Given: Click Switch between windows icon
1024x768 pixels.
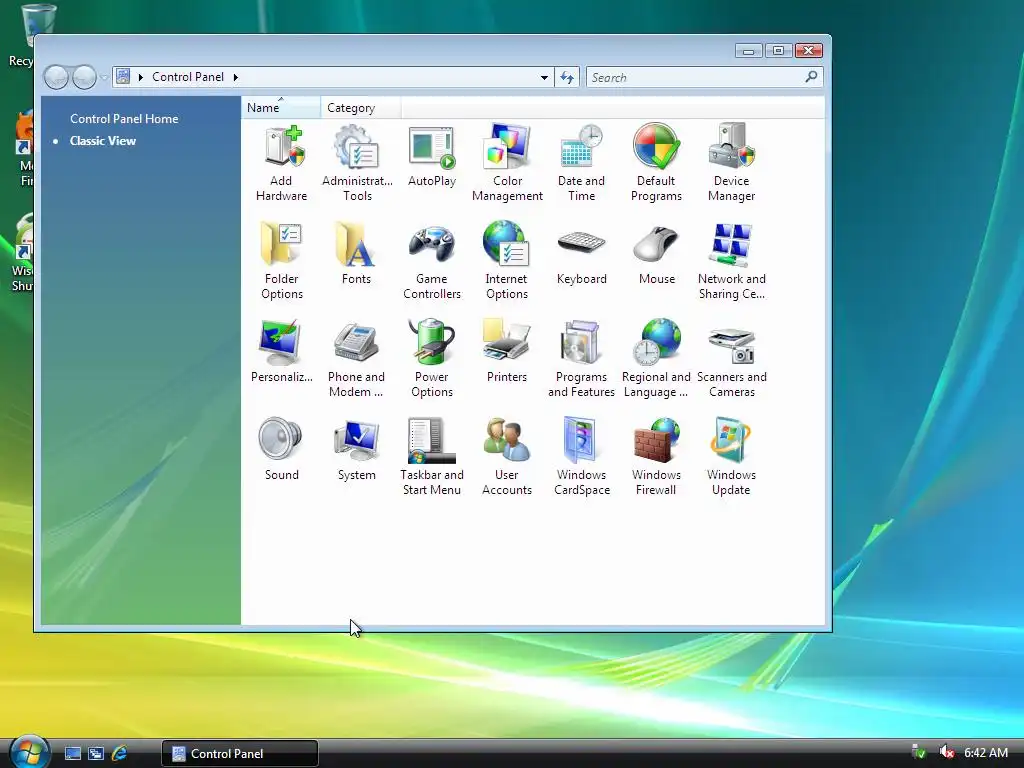Looking at the screenshot, I should (x=96, y=754).
